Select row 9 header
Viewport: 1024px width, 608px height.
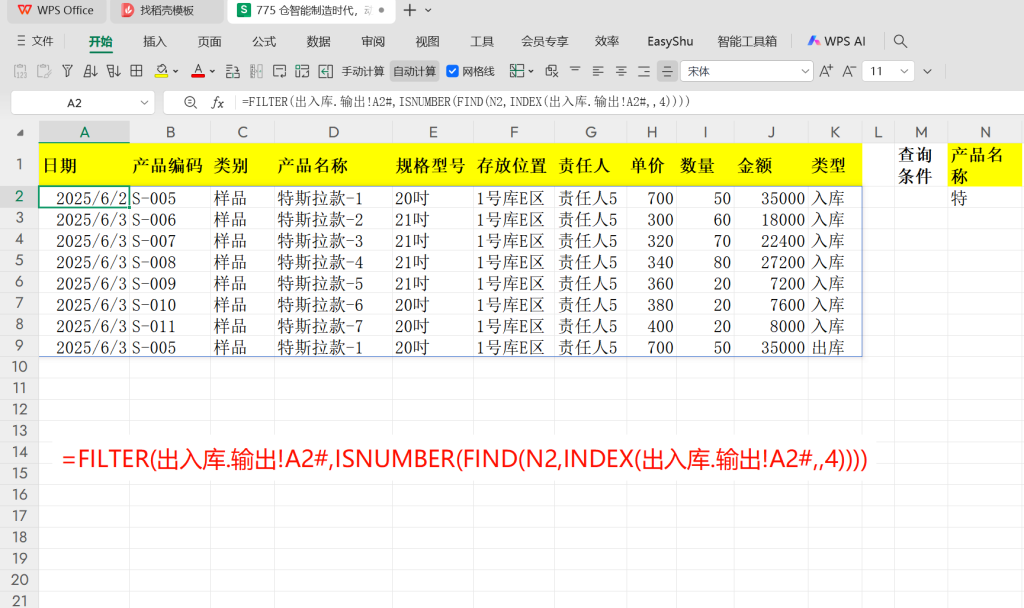pos(19,346)
